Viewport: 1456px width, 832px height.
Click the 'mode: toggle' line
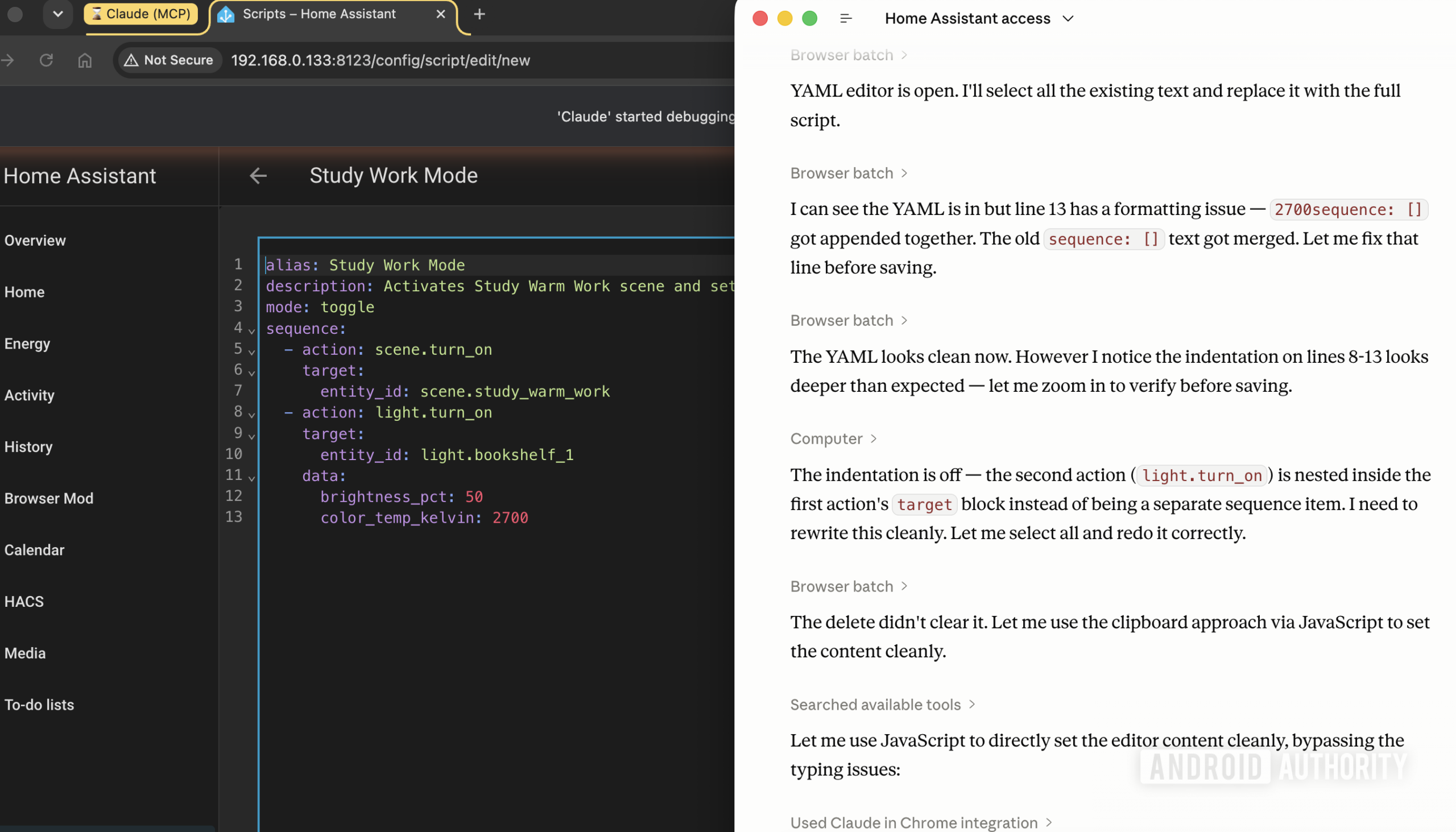pos(320,307)
